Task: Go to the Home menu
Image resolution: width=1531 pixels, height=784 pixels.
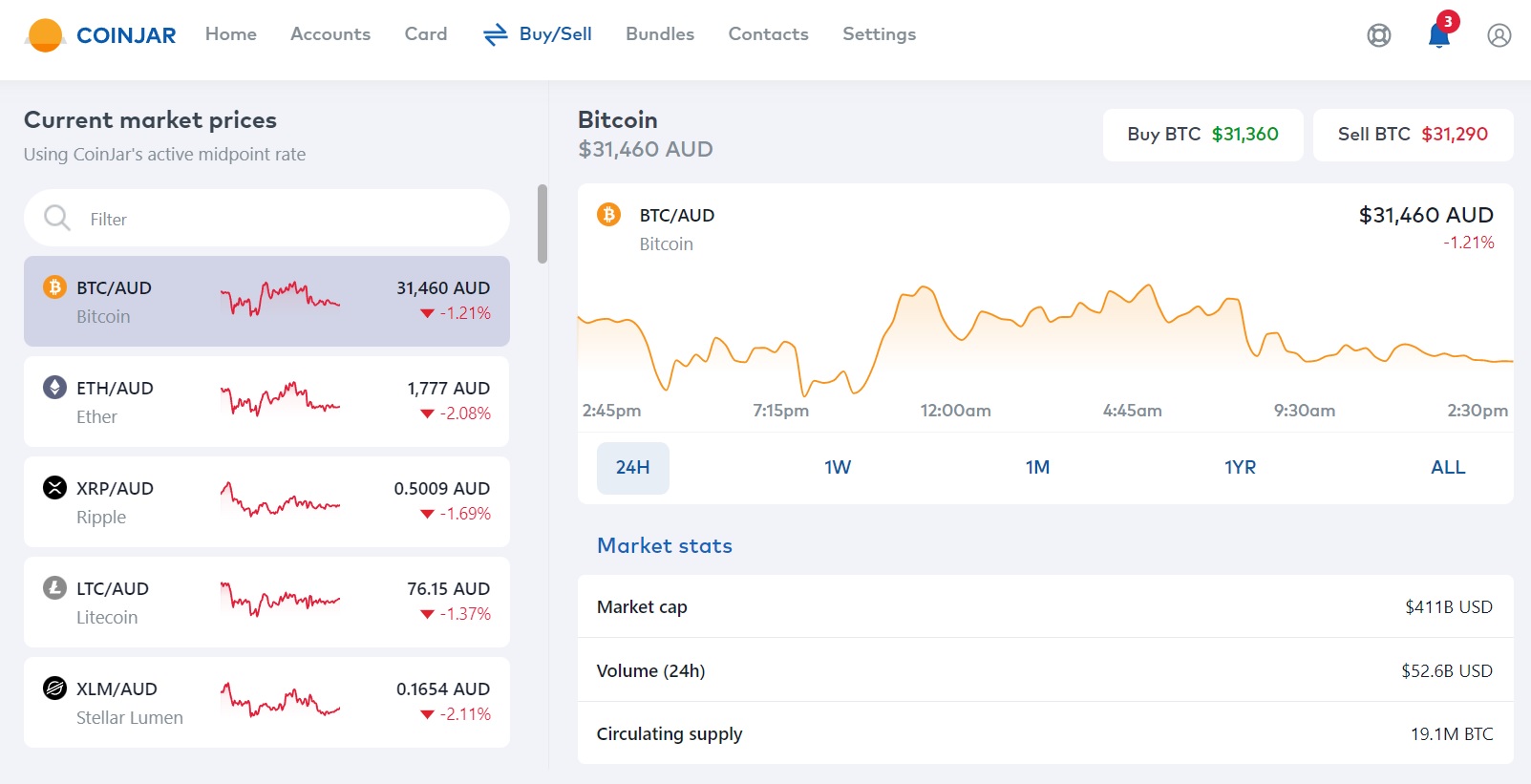Action: point(231,34)
